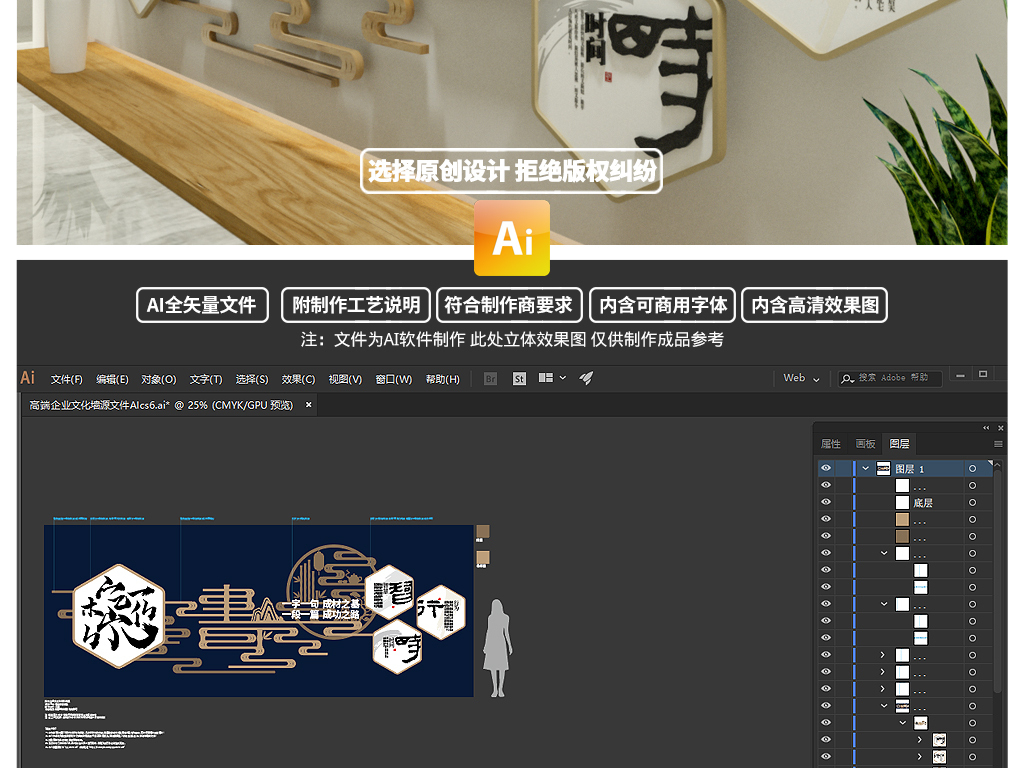Image resolution: width=1024 pixels, height=768 pixels.
Task: Click the collapse panels double-arrow button
Action: (986, 427)
